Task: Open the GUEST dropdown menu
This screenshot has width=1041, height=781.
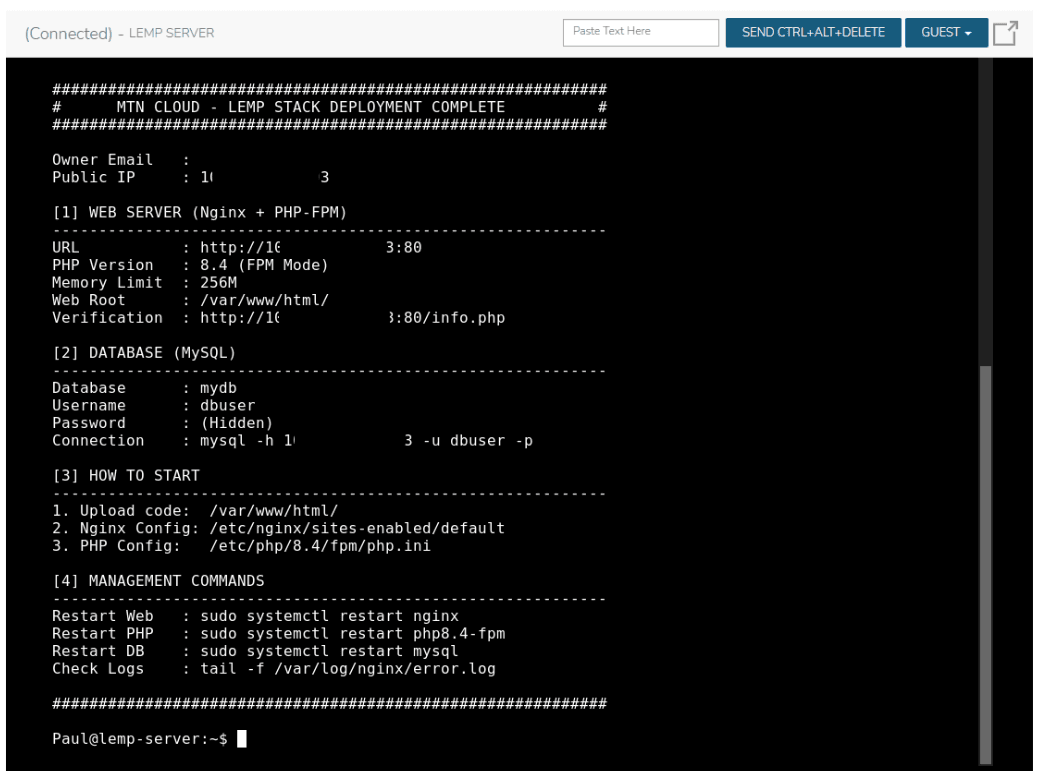Action: [946, 33]
